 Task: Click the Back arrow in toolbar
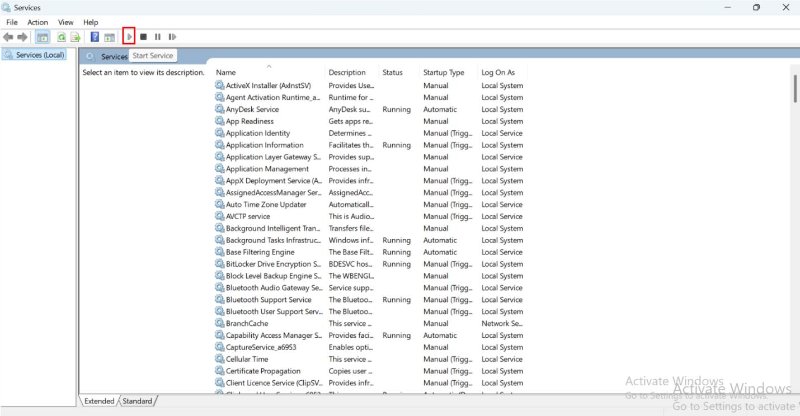pos(8,37)
